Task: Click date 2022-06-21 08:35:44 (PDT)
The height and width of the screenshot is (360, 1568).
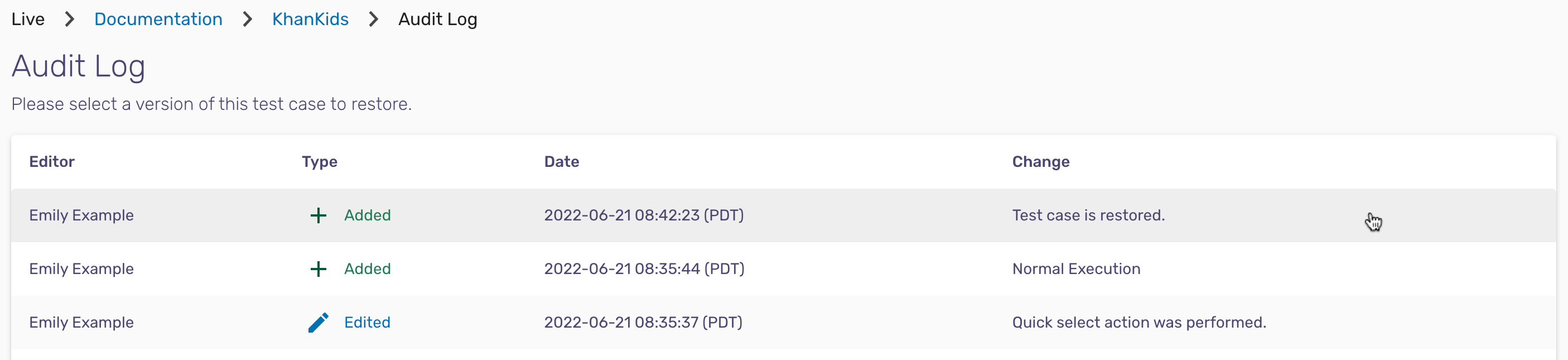Action: click(644, 269)
